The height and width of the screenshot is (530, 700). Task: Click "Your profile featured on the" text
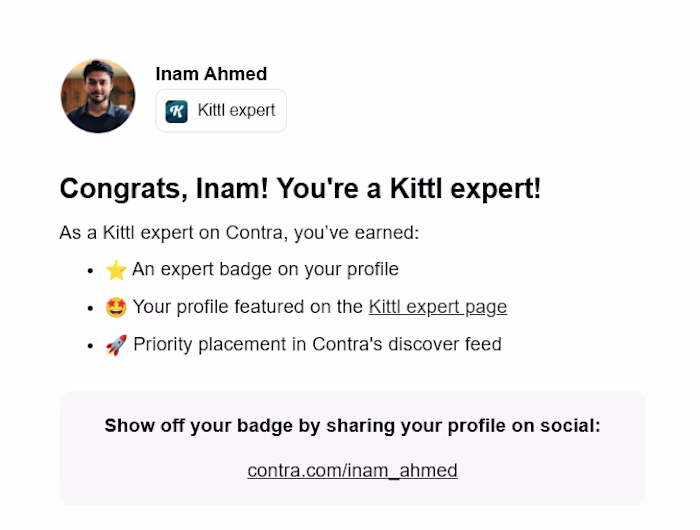point(248,307)
